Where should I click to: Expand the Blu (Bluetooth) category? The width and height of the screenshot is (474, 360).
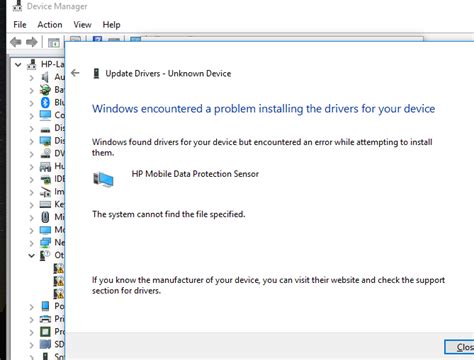[x=31, y=103]
